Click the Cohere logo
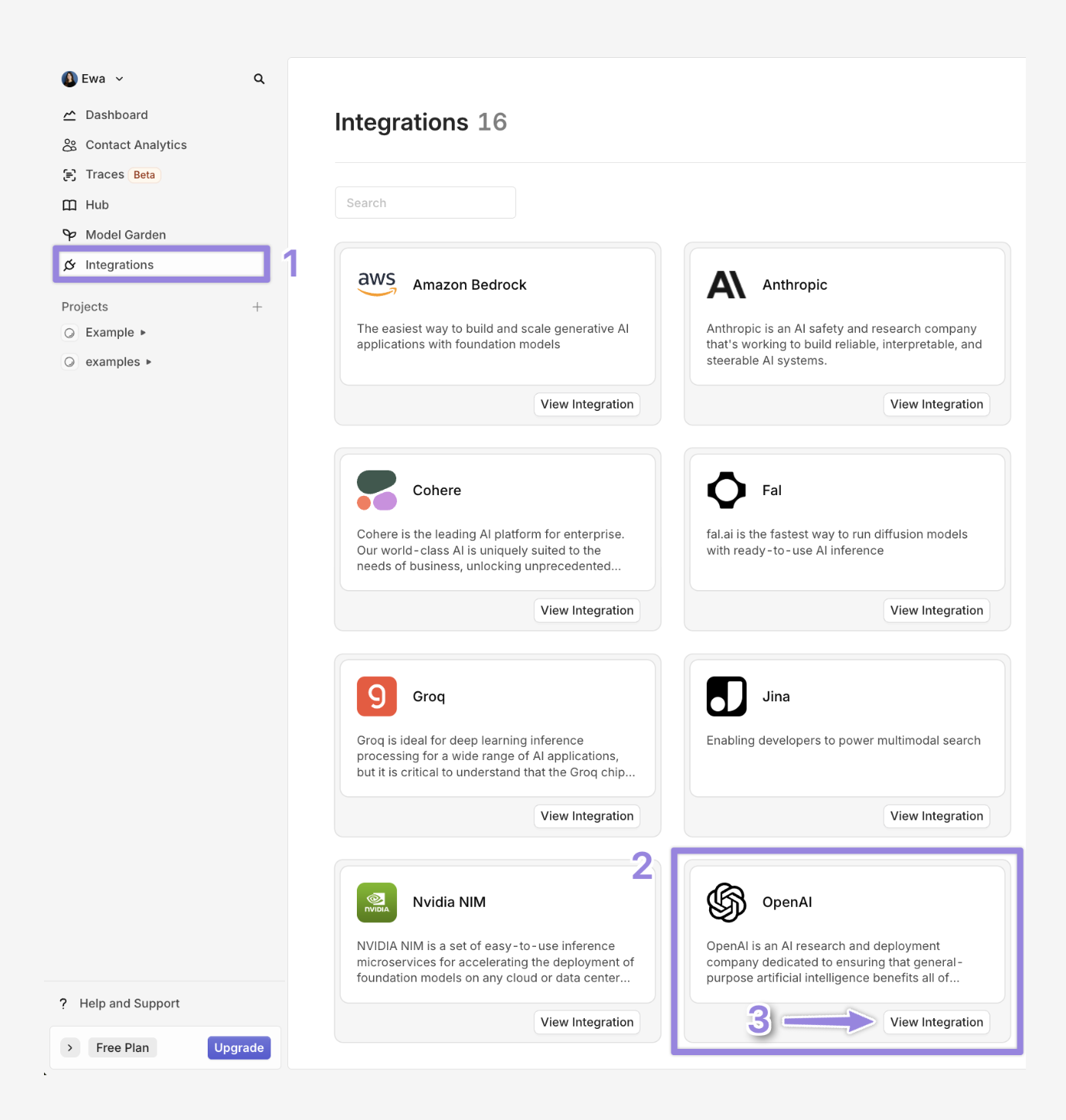The width and height of the screenshot is (1066, 1120). tap(377, 490)
